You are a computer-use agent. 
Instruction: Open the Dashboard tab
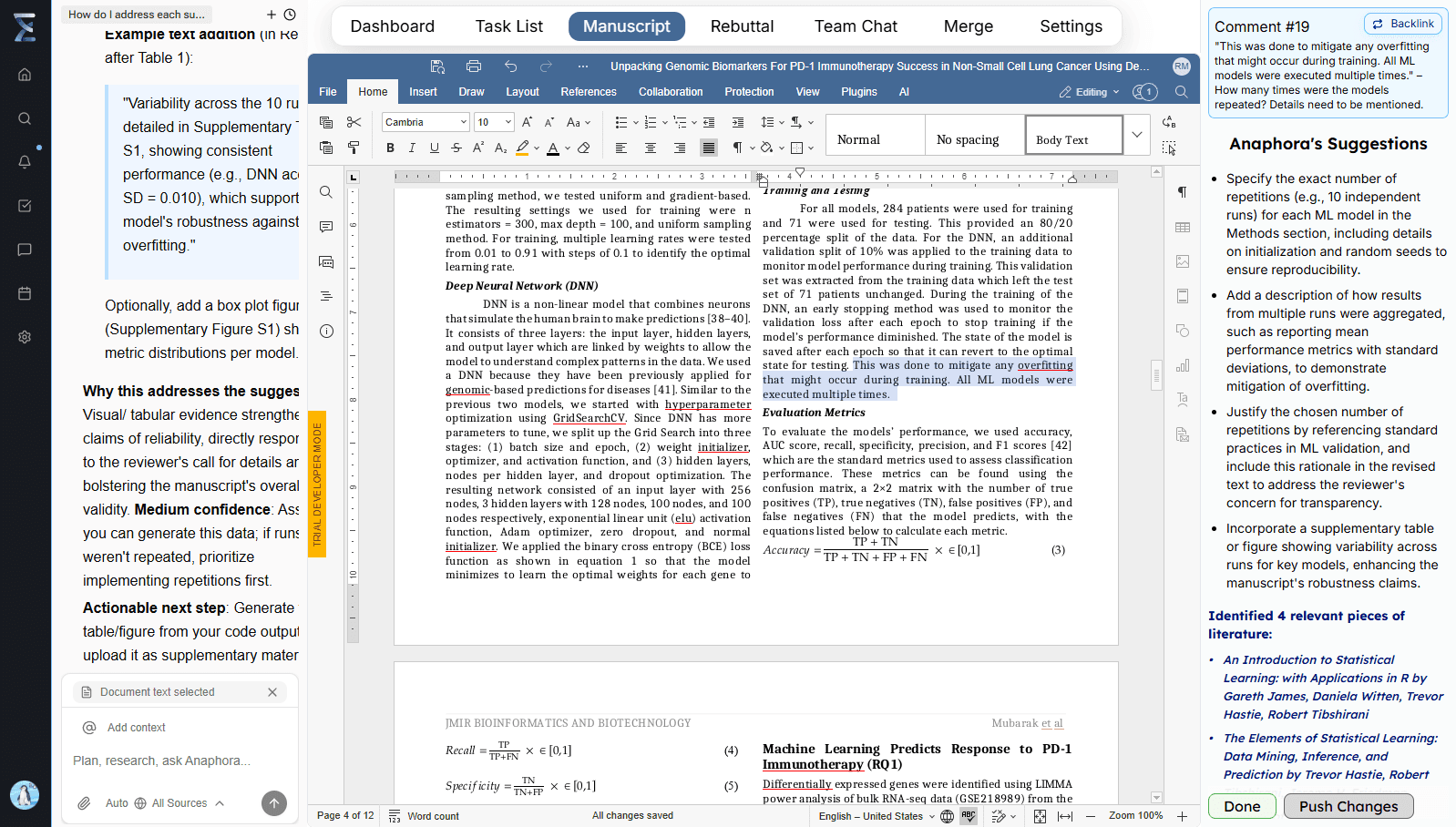pos(393,26)
